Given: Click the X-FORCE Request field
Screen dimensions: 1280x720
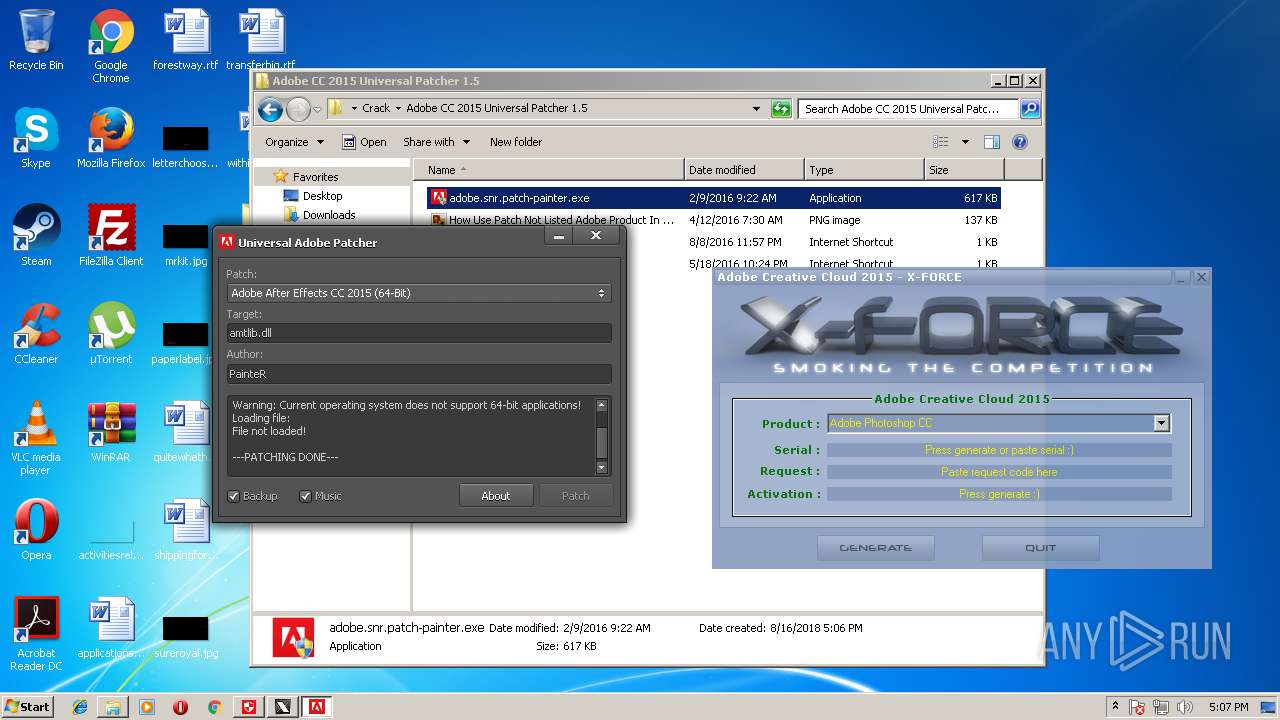Looking at the screenshot, I should [x=999, y=472].
